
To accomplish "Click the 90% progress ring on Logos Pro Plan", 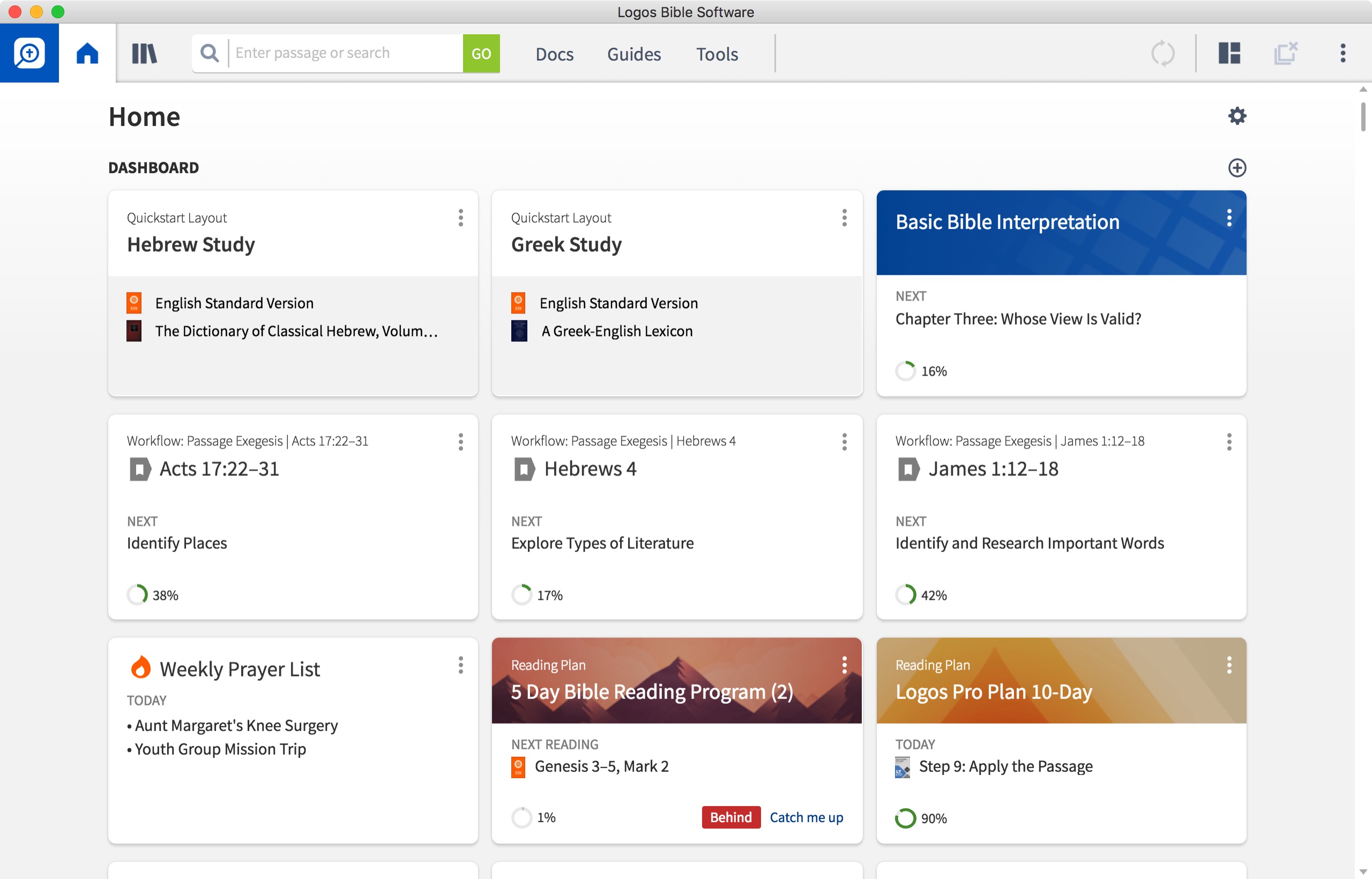I will coord(905,818).
